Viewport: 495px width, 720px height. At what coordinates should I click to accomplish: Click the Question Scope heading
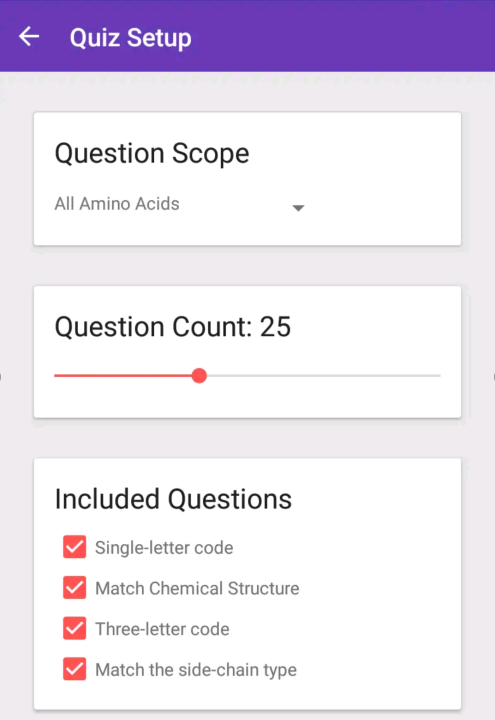coord(152,153)
